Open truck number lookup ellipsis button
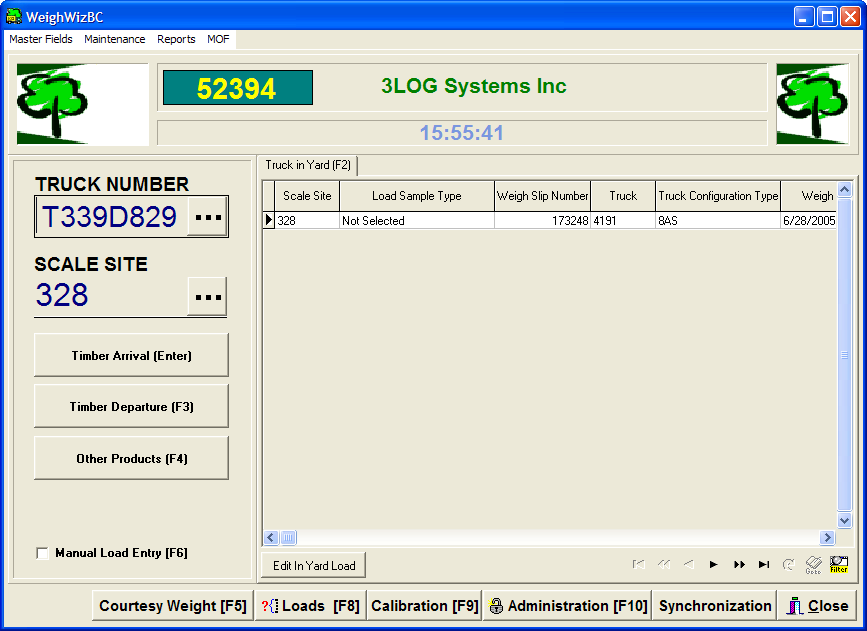 (208, 217)
